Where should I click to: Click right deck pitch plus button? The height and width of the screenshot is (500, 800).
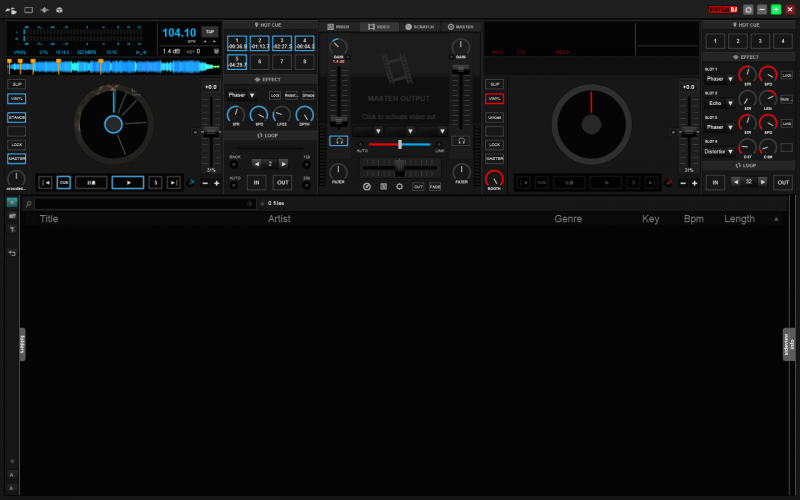694,183
